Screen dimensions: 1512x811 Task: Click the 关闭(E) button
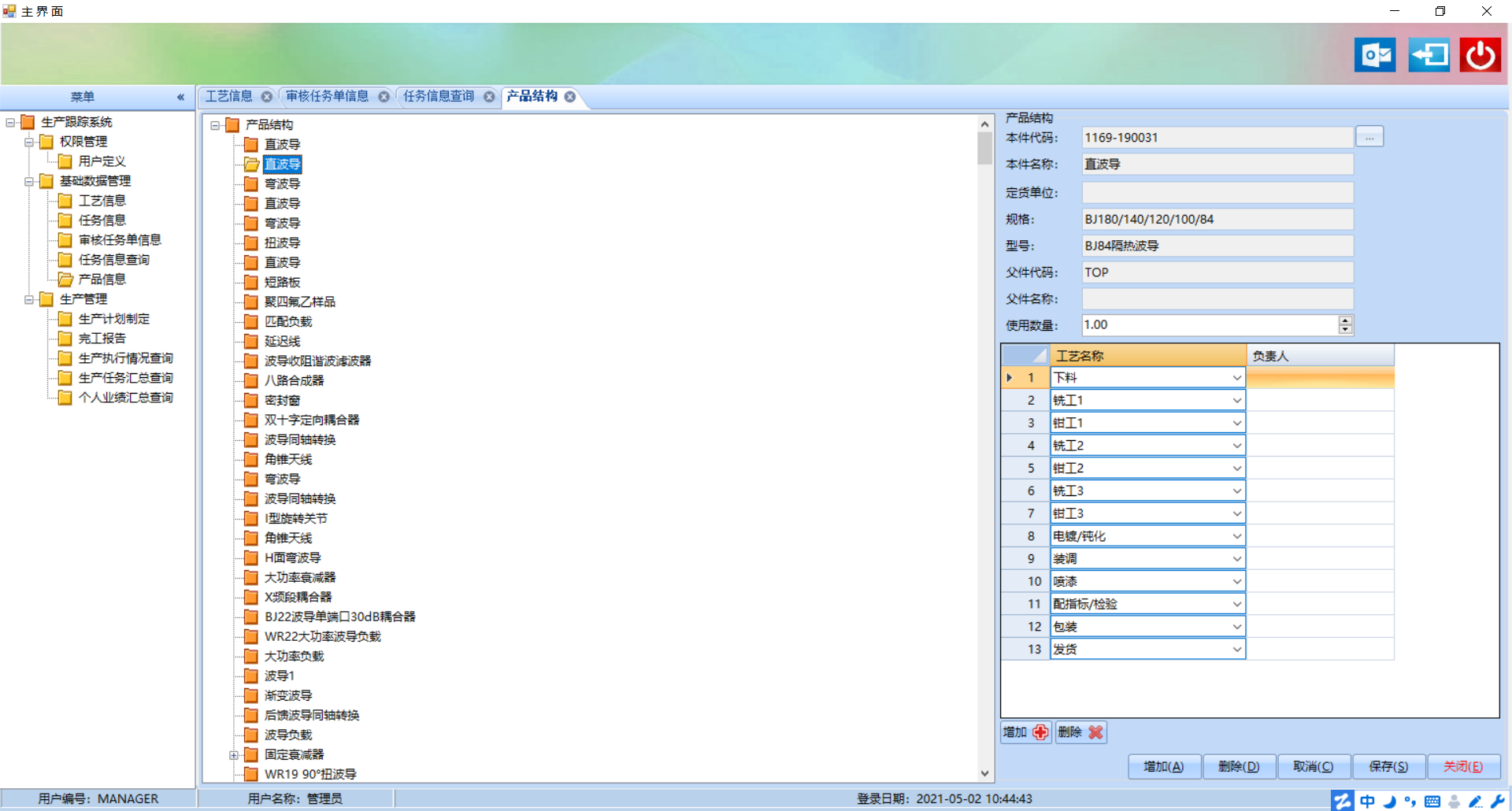point(1463,766)
